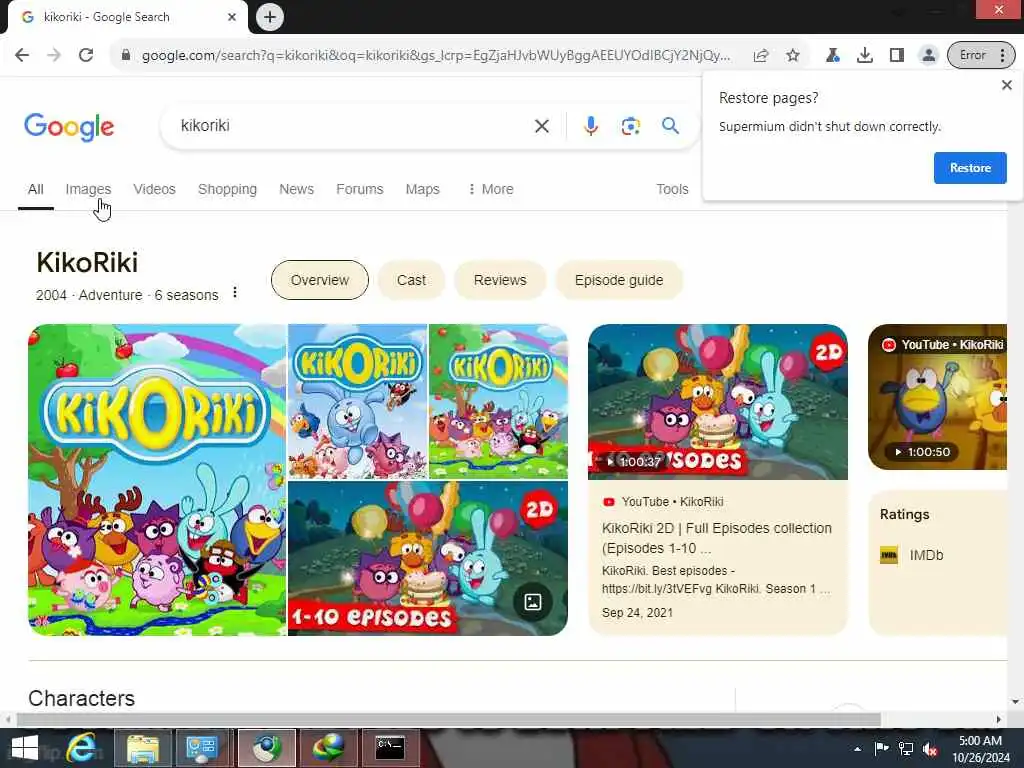The width and height of the screenshot is (1024, 768).
Task: Play the 1:00:37 KikoRiki 2D video
Action: click(x=718, y=402)
